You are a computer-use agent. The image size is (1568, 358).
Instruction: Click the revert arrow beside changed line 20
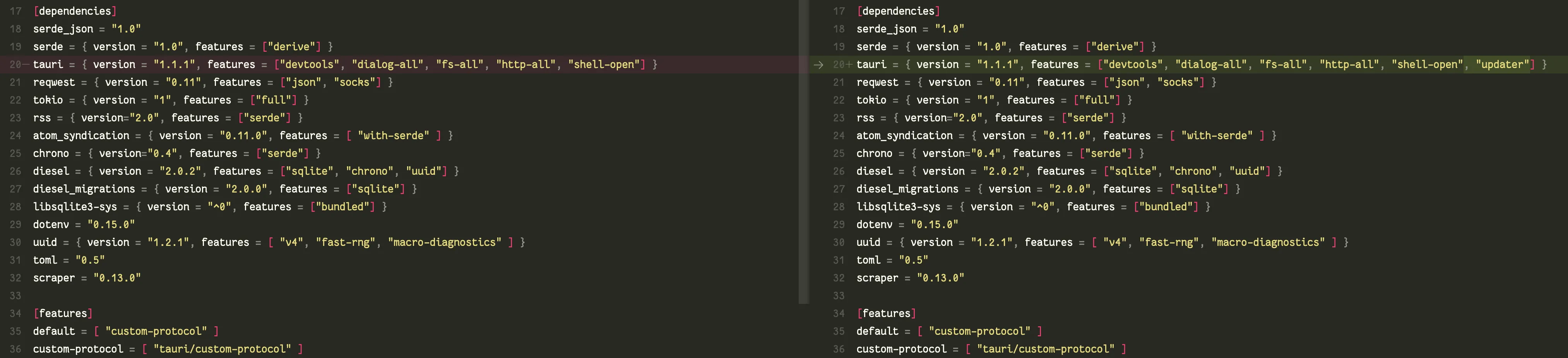(818, 65)
